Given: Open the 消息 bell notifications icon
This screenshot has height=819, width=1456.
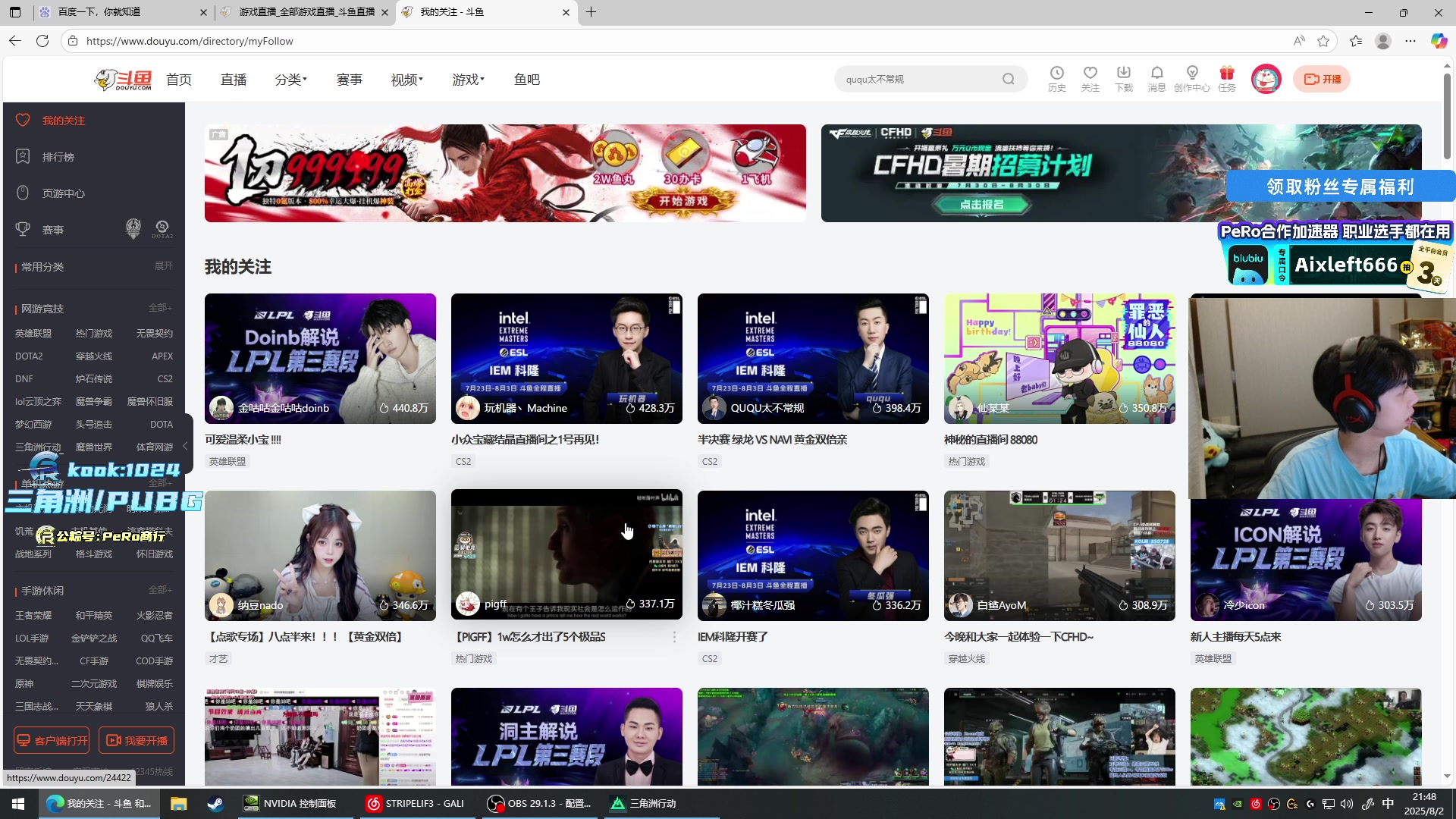Looking at the screenshot, I should pyautogui.click(x=1156, y=78).
